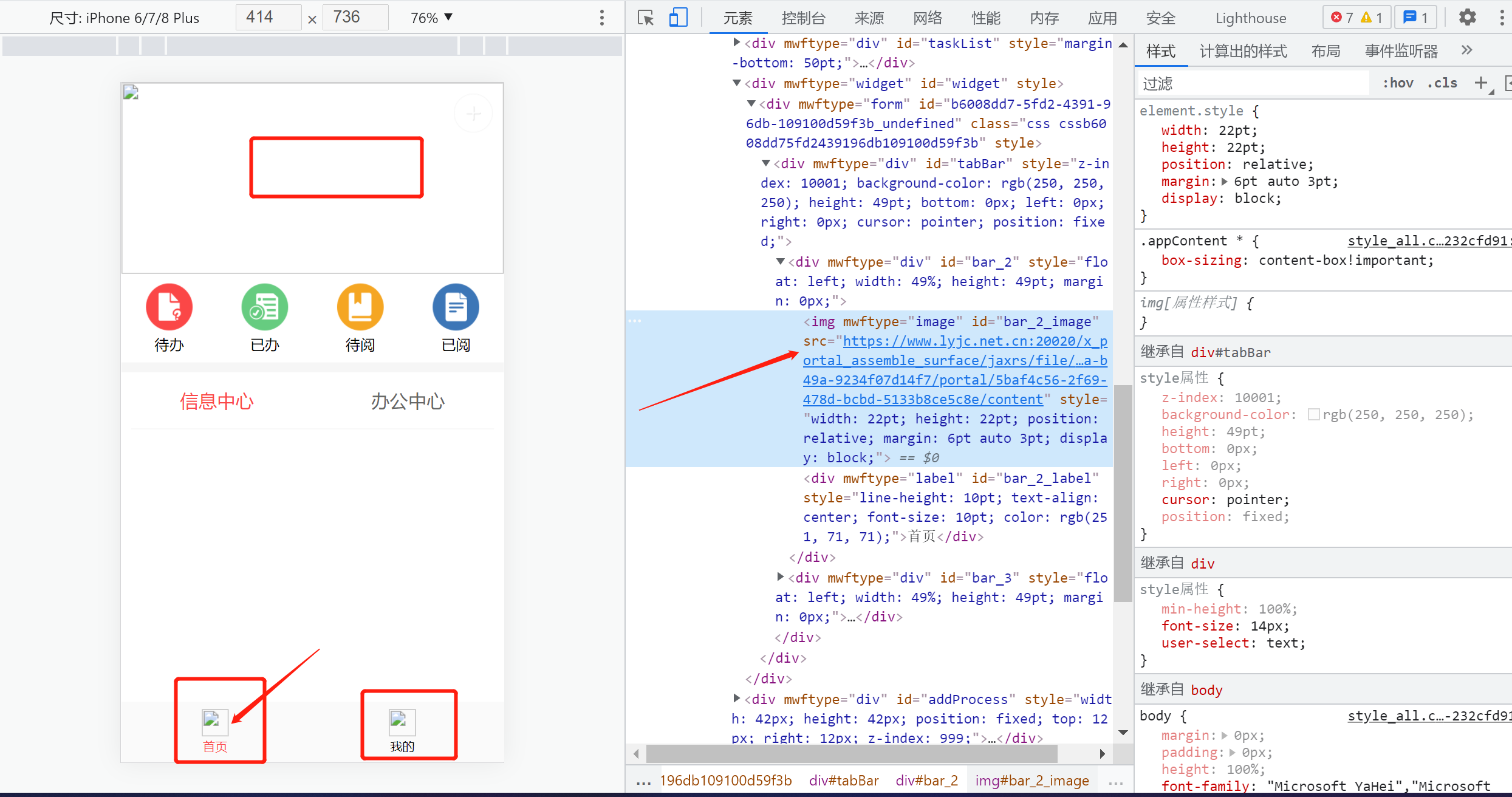The image size is (1512, 797).
Task: Open the 76% zoom dropdown
Action: [x=431, y=18]
